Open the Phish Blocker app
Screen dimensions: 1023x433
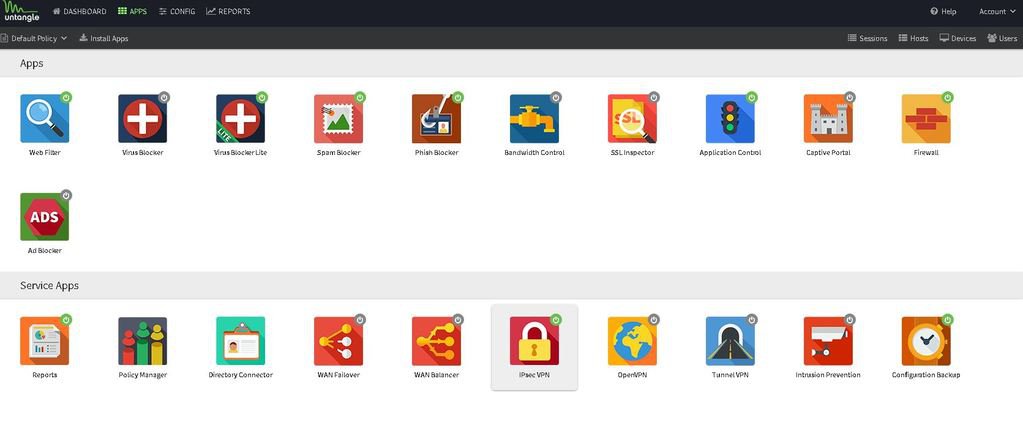pos(436,119)
